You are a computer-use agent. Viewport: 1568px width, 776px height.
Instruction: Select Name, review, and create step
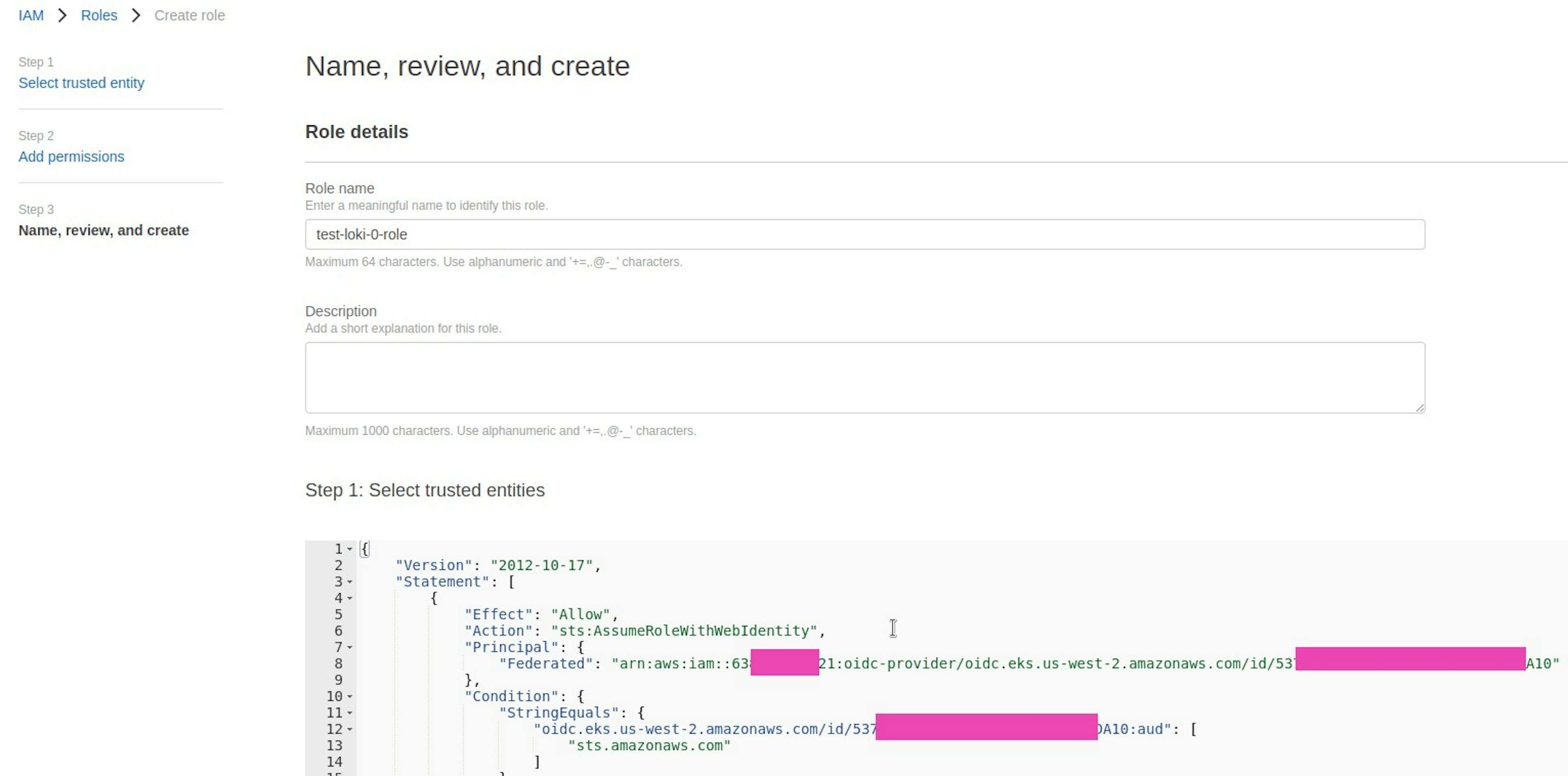coord(103,230)
